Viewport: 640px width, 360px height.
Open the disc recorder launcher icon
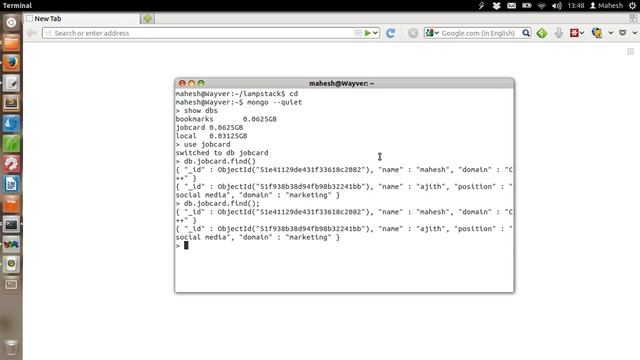click(11, 264)
